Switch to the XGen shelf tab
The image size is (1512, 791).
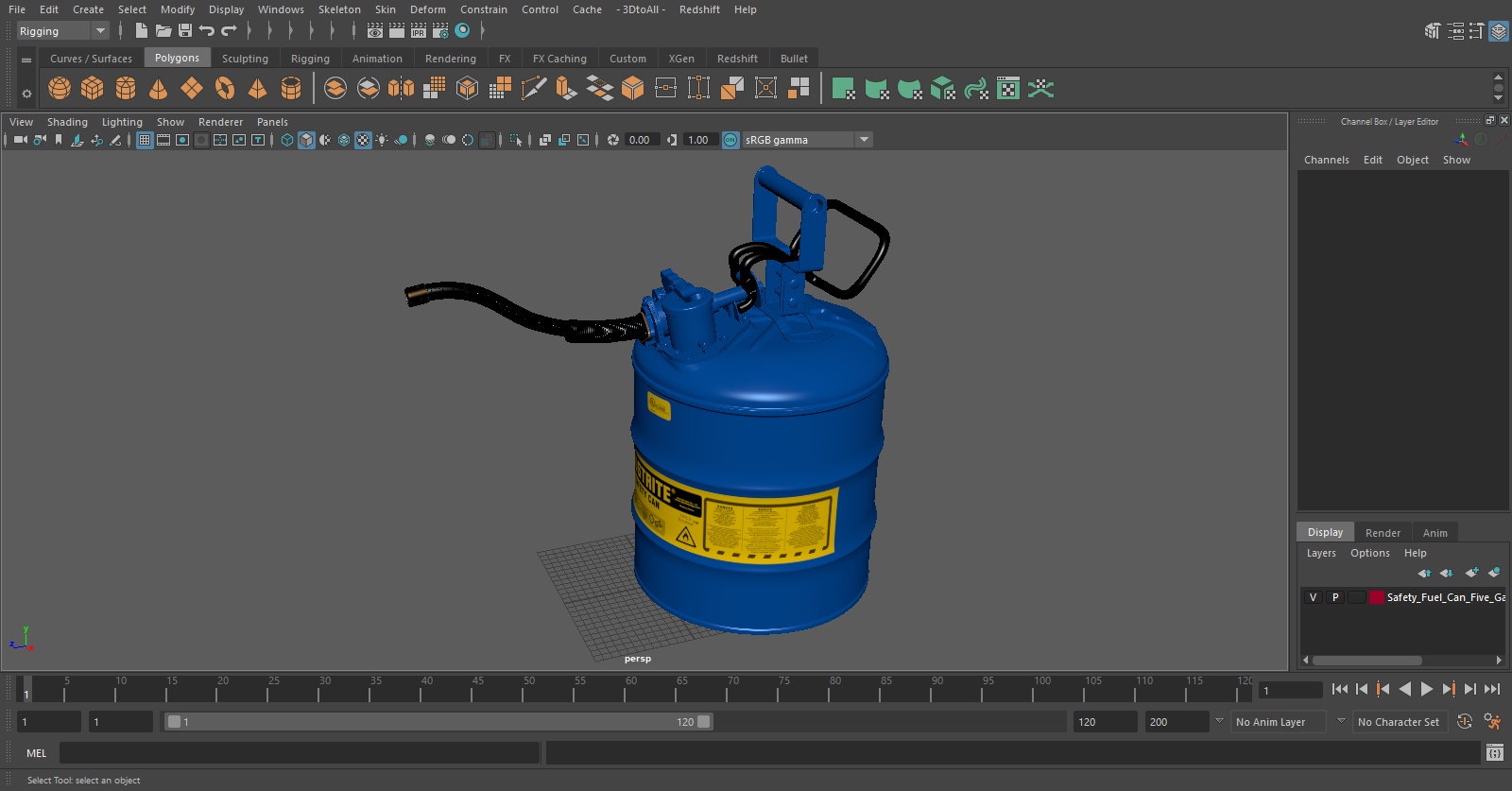click(681, 59)
